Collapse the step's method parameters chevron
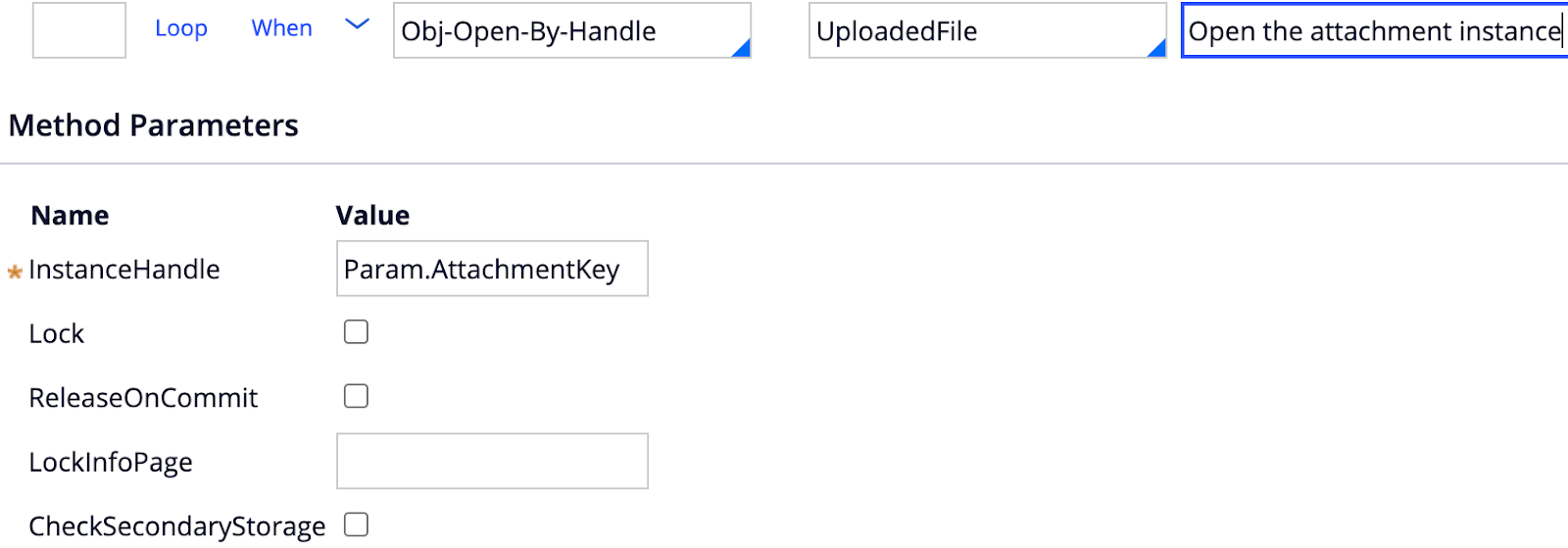 pyautogui.click(x=358, y=25)
